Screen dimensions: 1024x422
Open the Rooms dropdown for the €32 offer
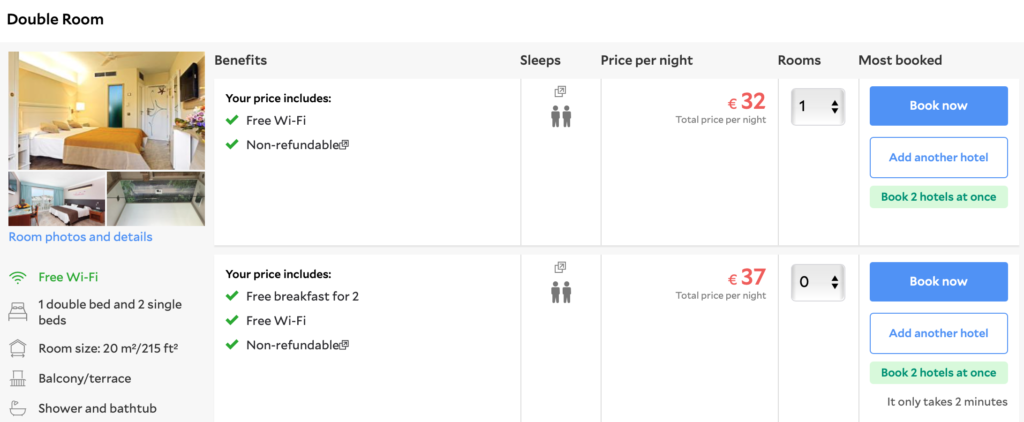point(818,106)
